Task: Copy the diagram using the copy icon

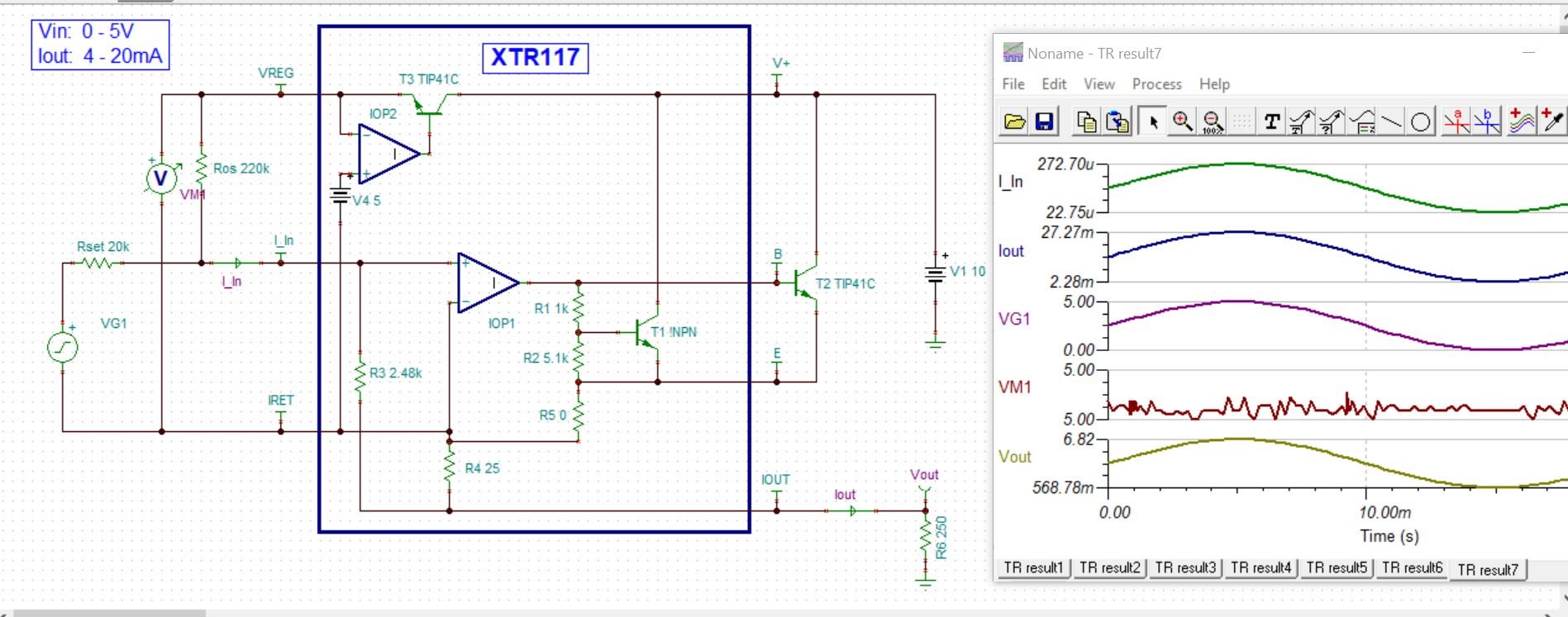Action: [1086, 122]
